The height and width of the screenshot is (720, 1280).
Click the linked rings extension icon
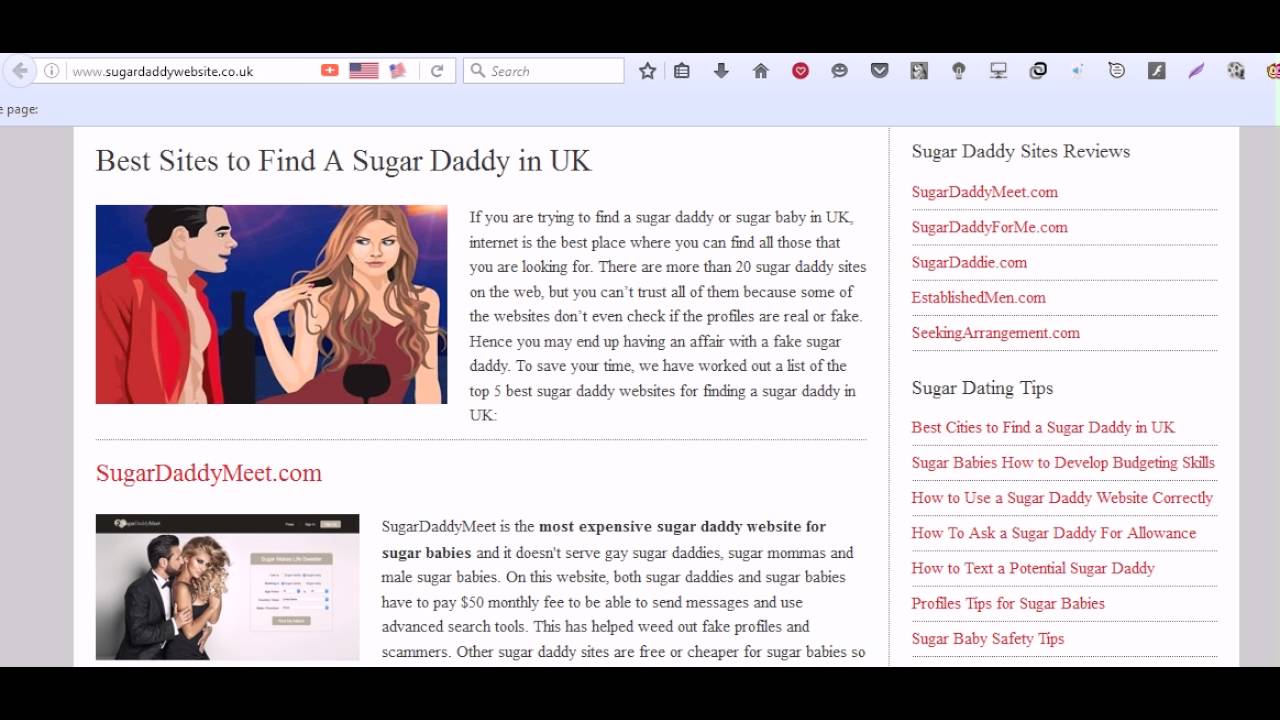[1038, 71]
